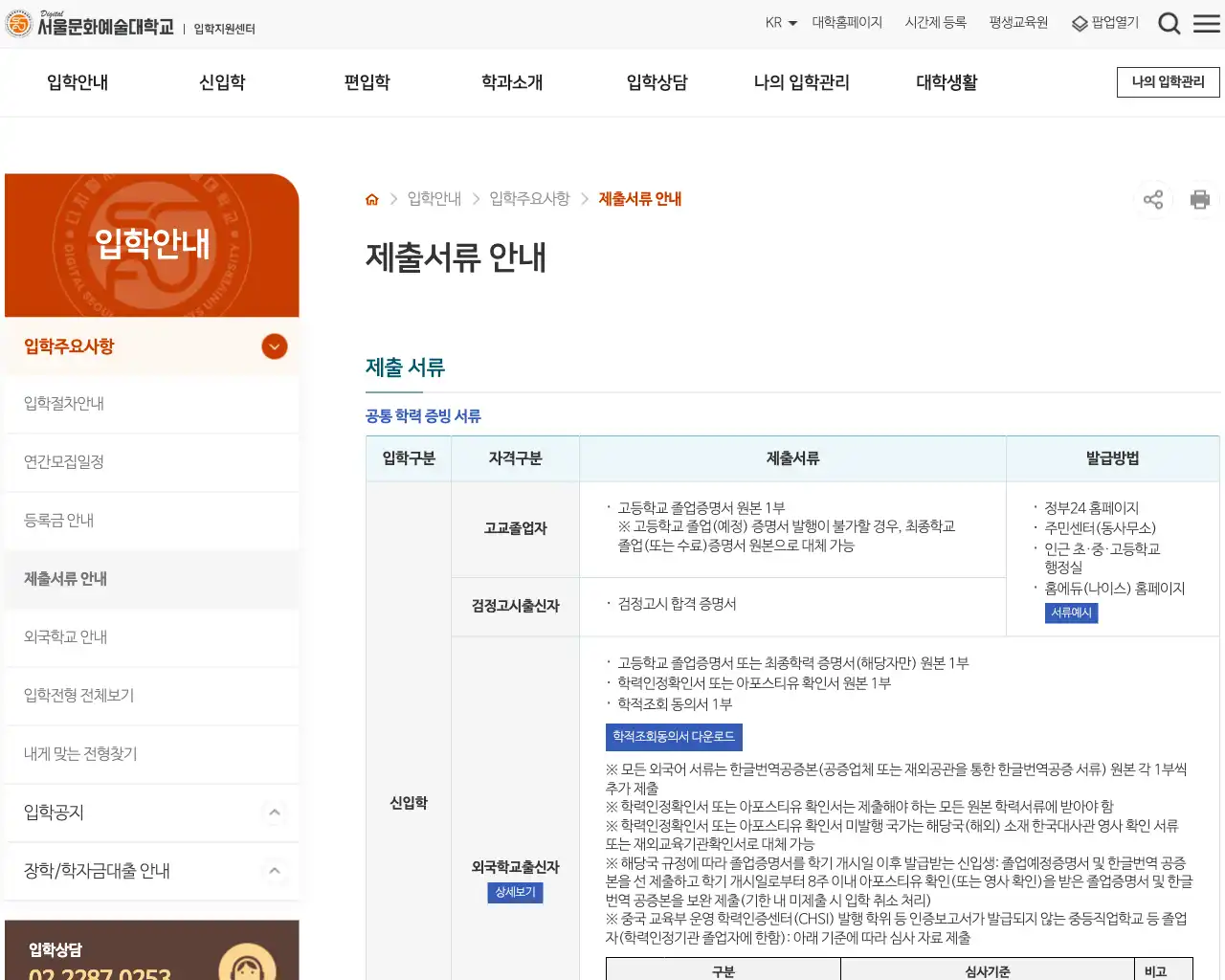Open the 나의 입학관리 main menu item
The height and width of the screenshot is (980, 1225).
click(802, 82)
